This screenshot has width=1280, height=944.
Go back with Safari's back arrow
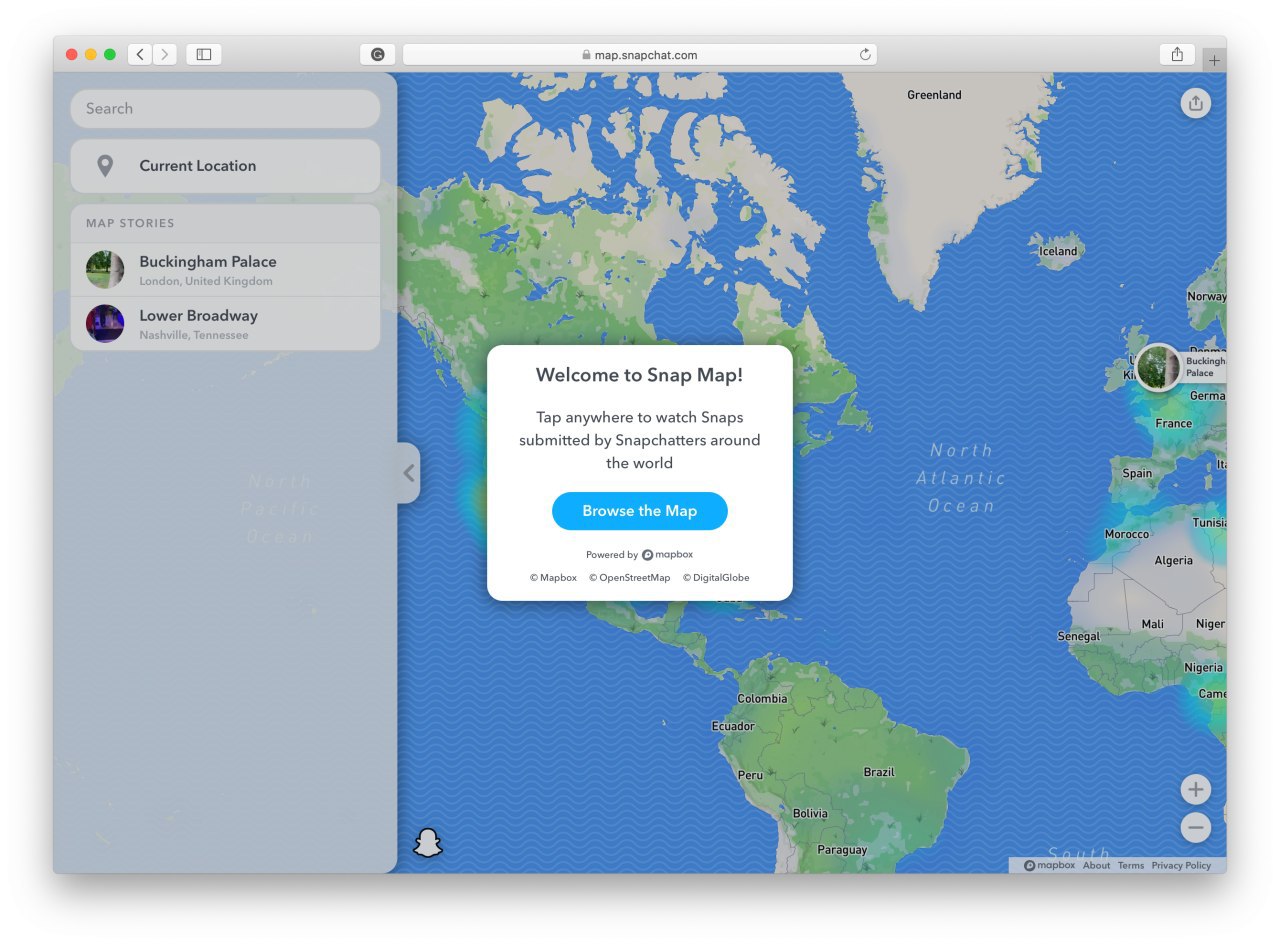tap(140, 54)
